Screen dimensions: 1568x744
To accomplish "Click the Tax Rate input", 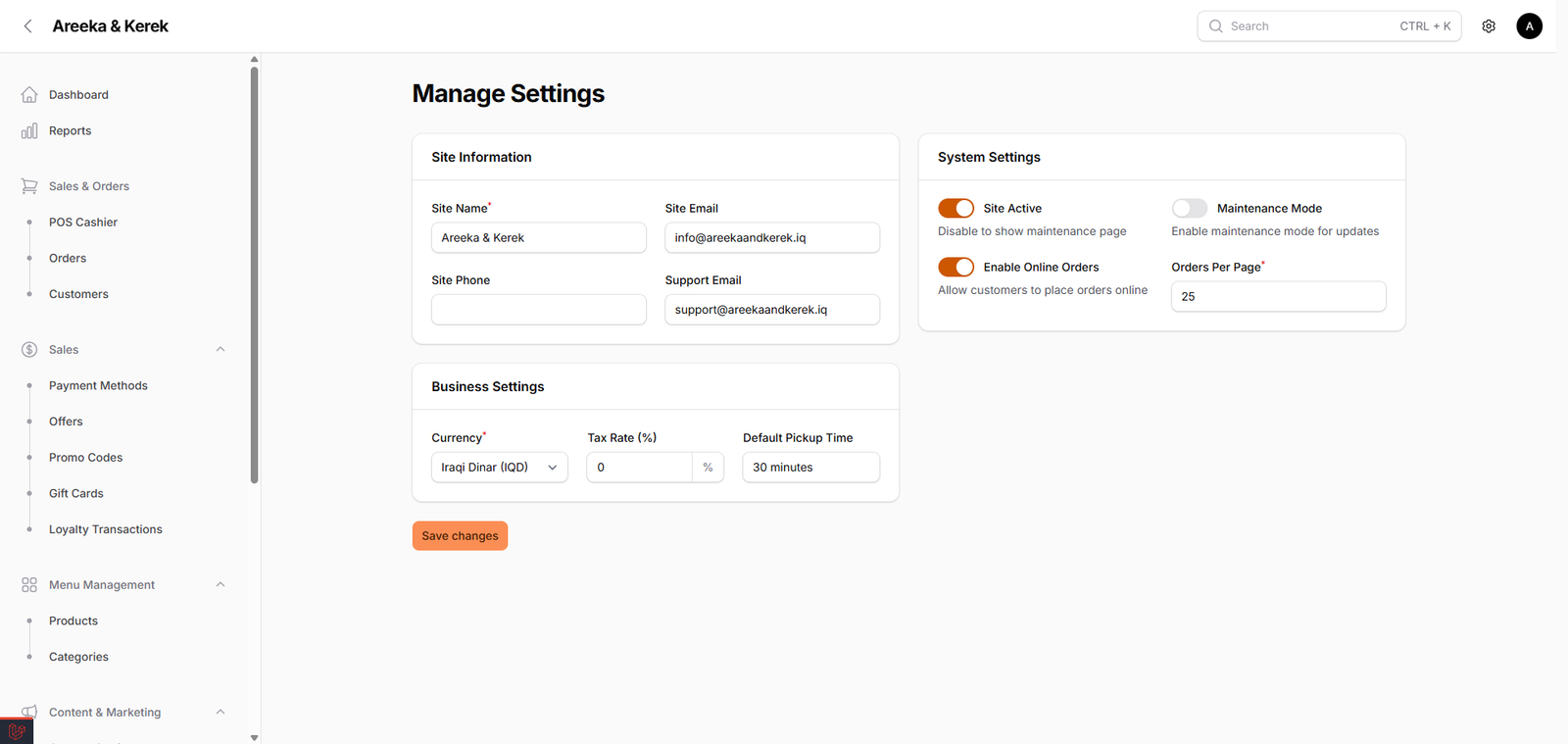I will [x=639, y=468].
